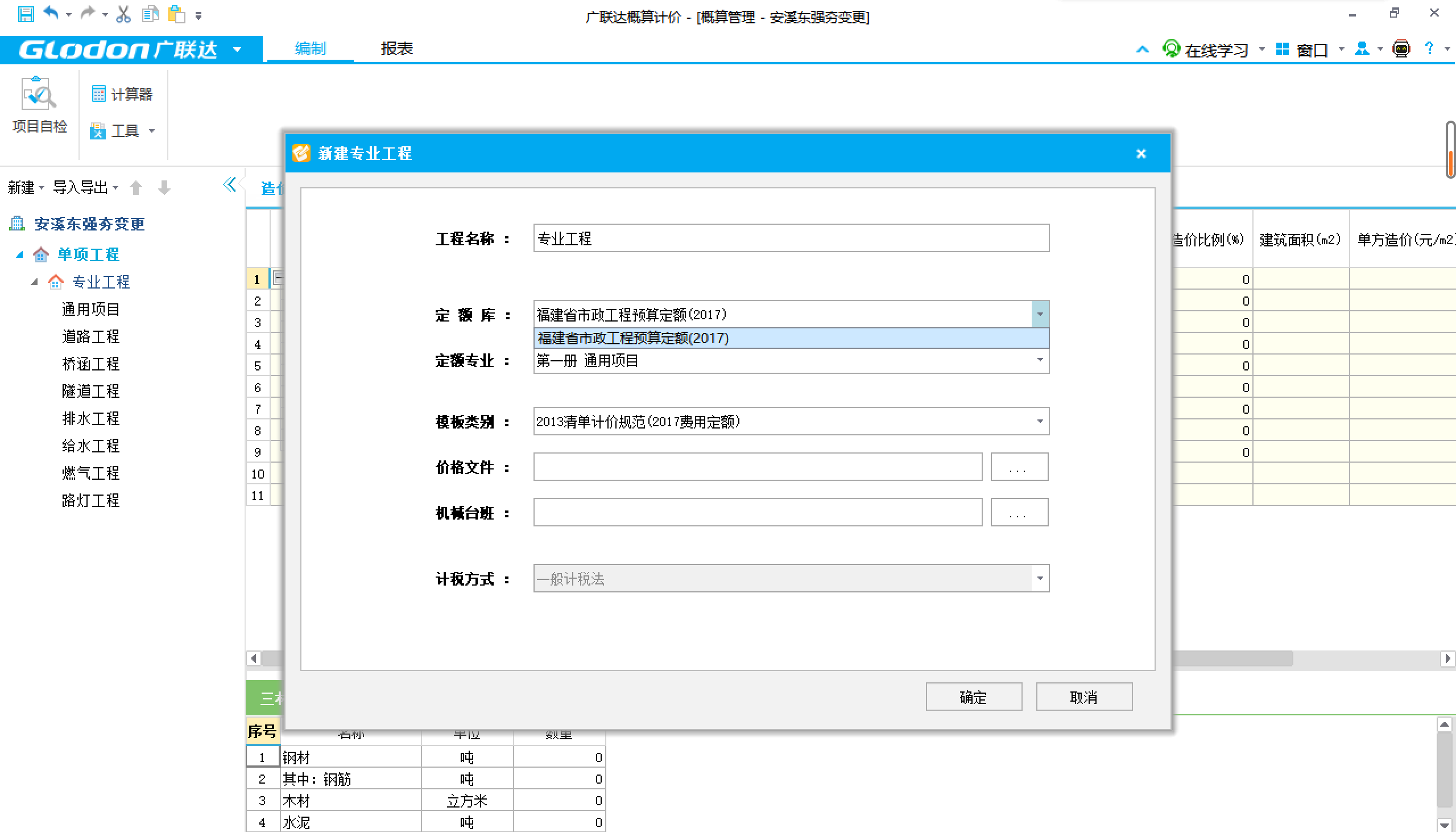Click the Copy icon in quick toolbar
The height and width of the screenshot is (832, 1456).
coord(150,14)
